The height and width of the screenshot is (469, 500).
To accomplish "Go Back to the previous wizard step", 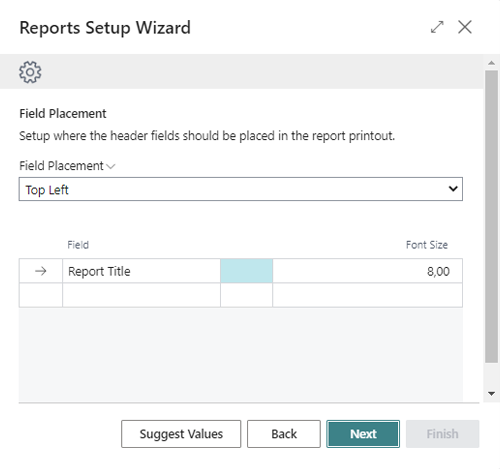I will (x=284, y=434).
